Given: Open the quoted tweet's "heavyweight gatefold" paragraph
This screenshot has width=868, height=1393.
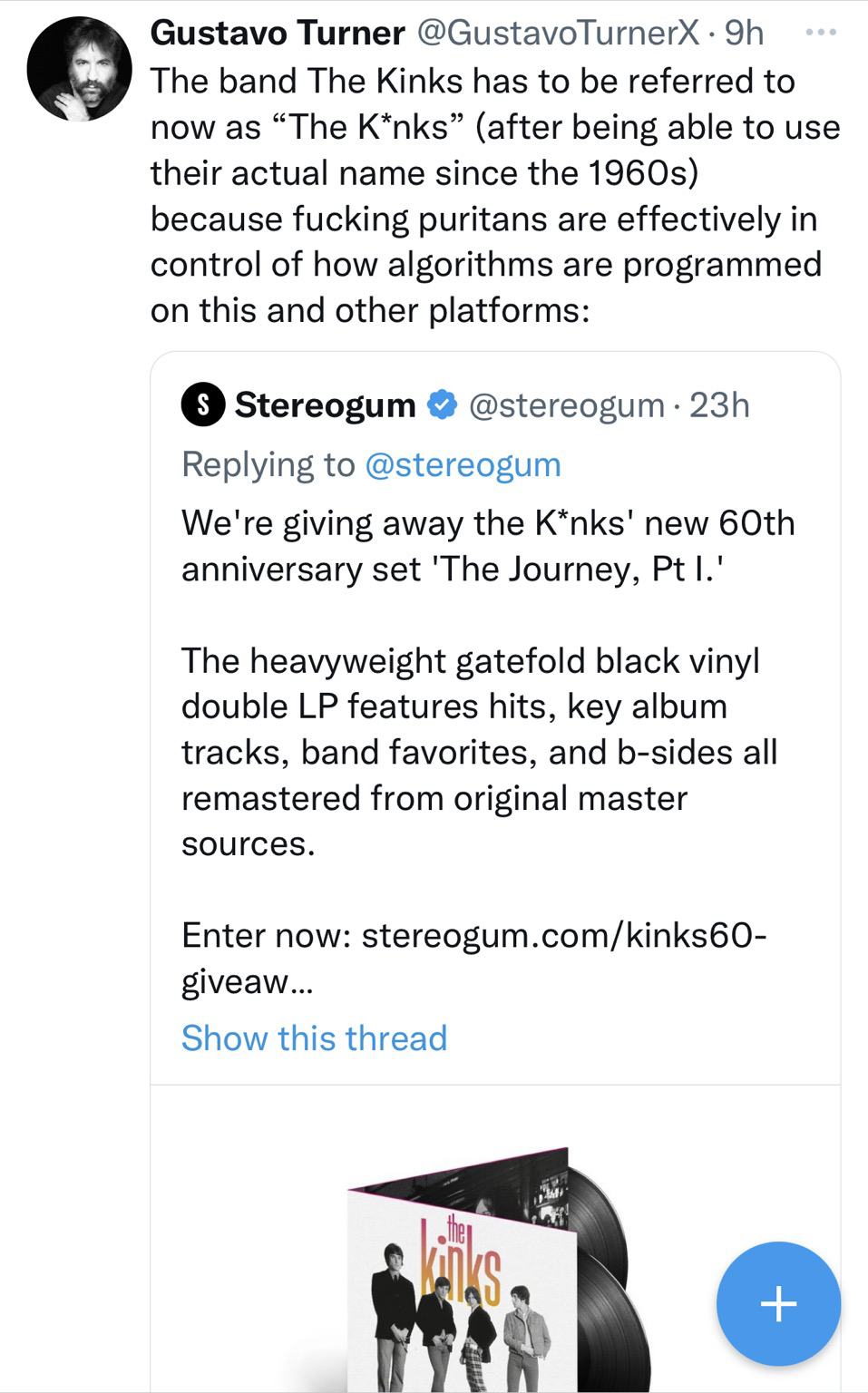Looking at the screenshot, I should pos(479,752).
